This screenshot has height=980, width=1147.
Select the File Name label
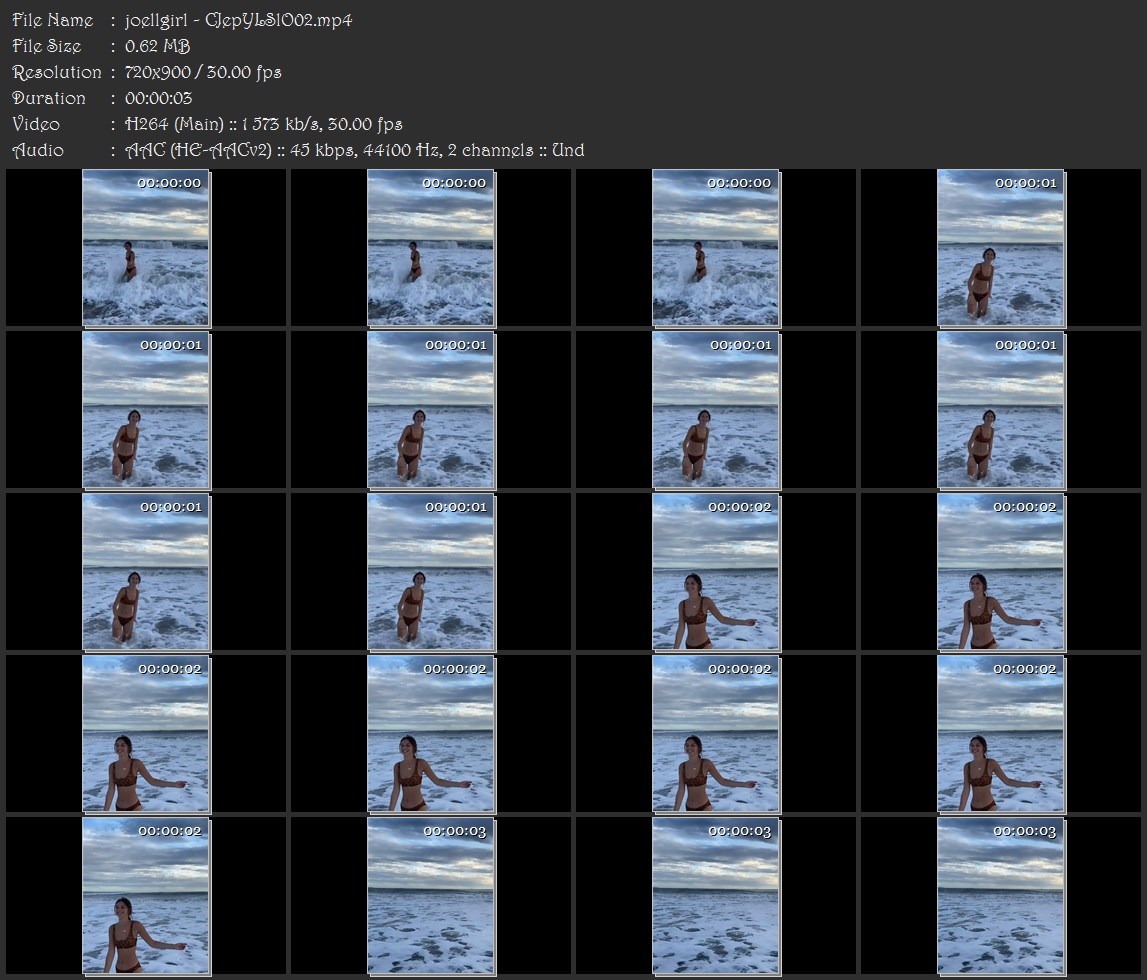[53, 20]
